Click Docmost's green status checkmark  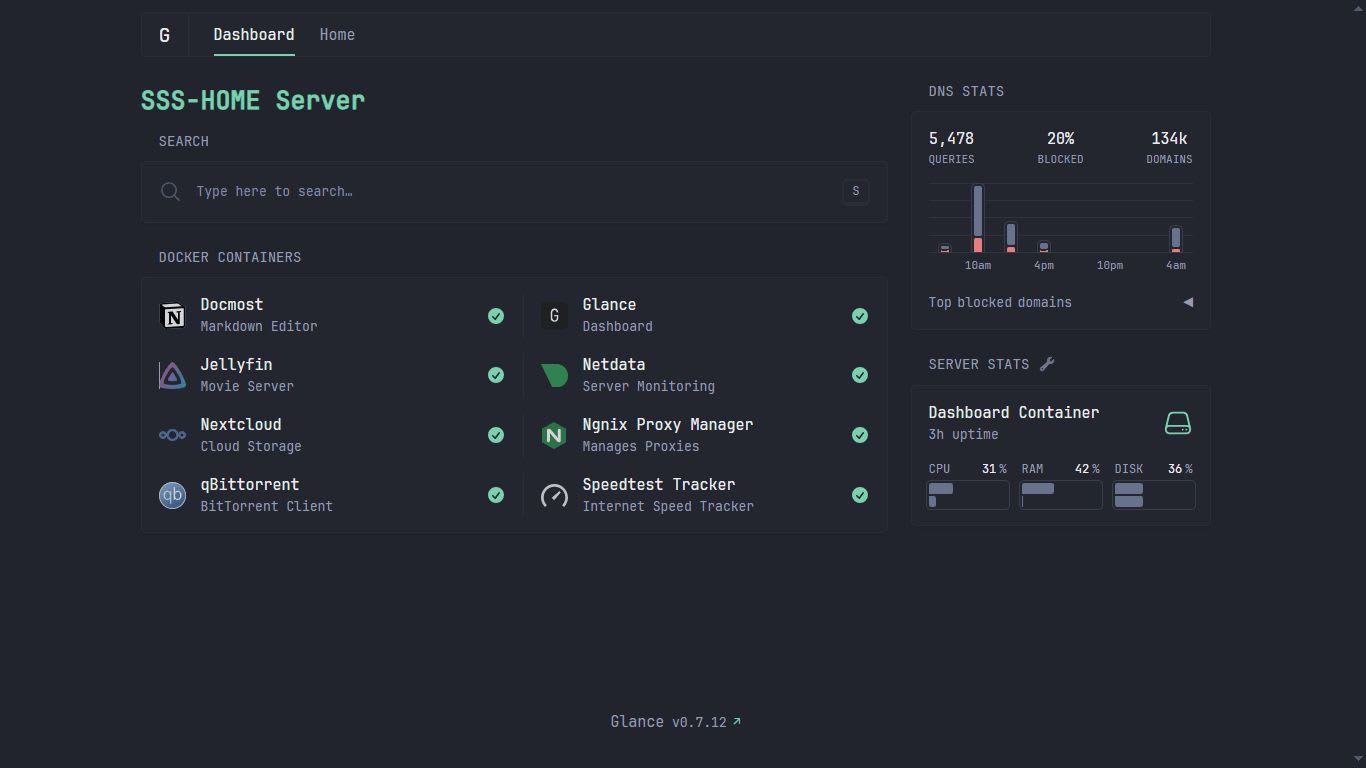pos(496,316)
